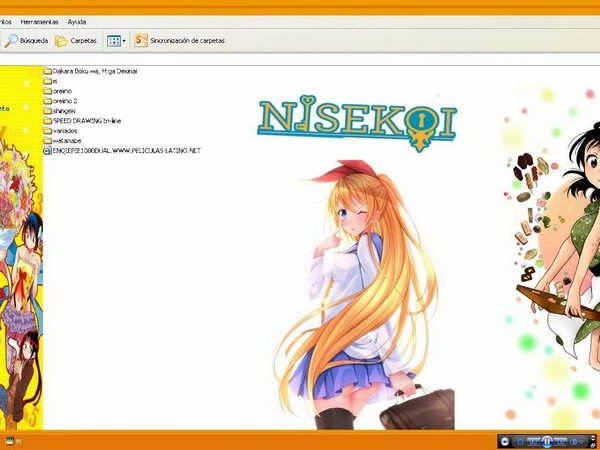Select the "oreimo" folder
The image size is (600, 450).
[58, 91]
